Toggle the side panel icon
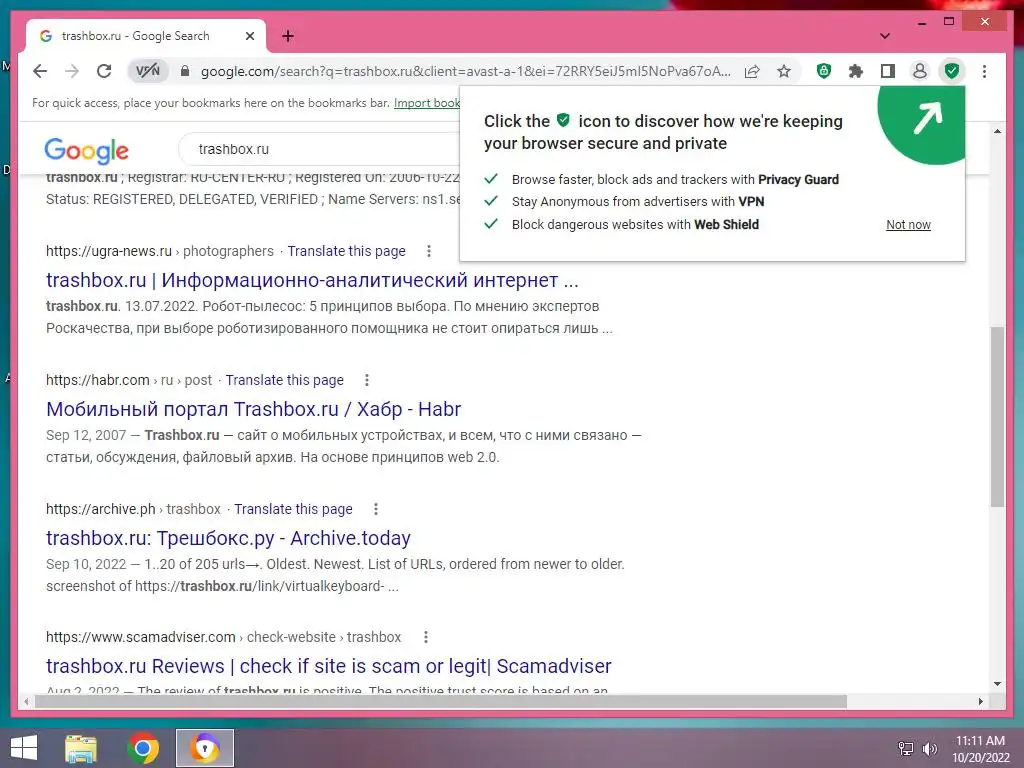This screenshot has height=768, width=1024. coord(888,71)
